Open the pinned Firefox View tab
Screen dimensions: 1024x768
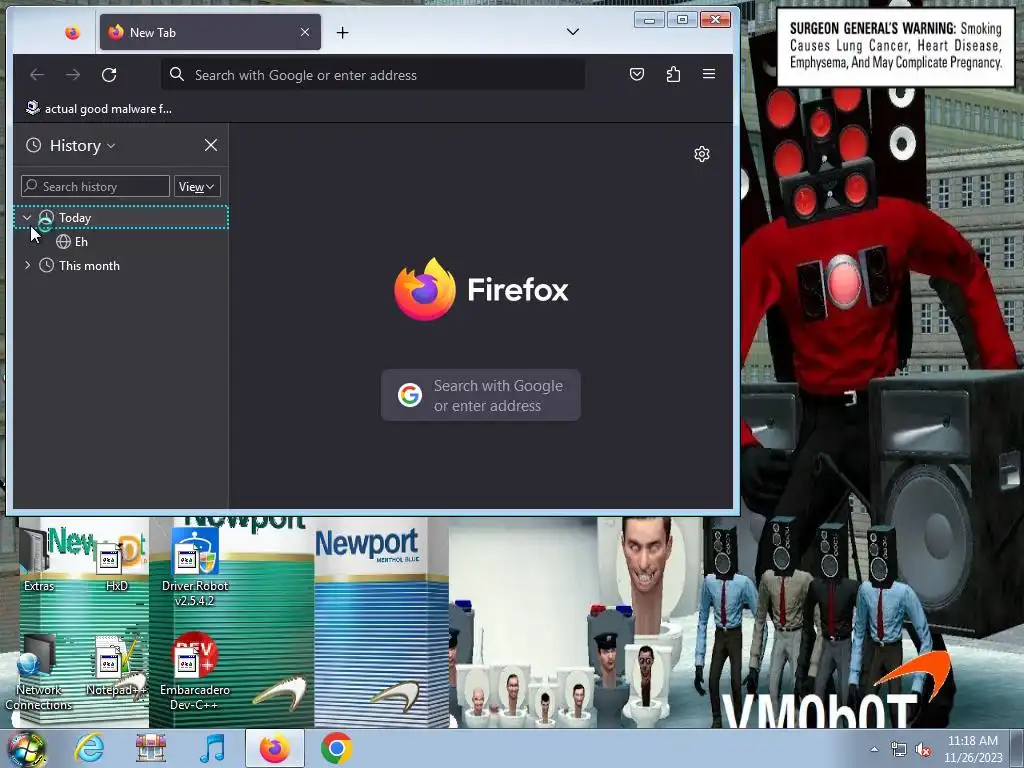coord(72,33)
